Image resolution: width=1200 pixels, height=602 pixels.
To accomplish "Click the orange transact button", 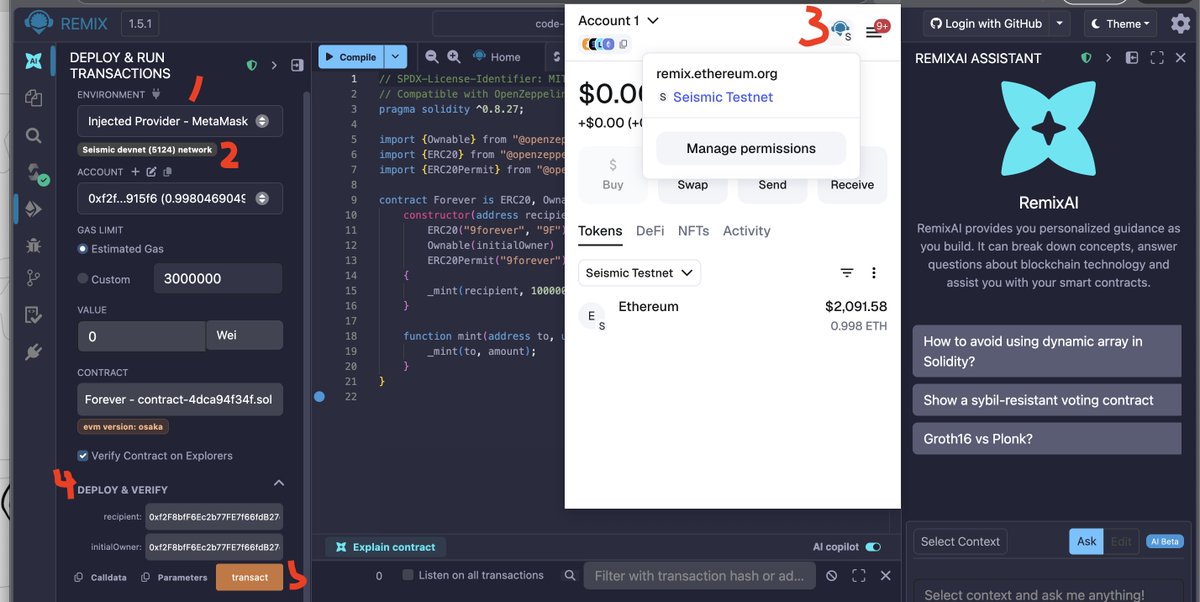I will [x=249, y=577].
